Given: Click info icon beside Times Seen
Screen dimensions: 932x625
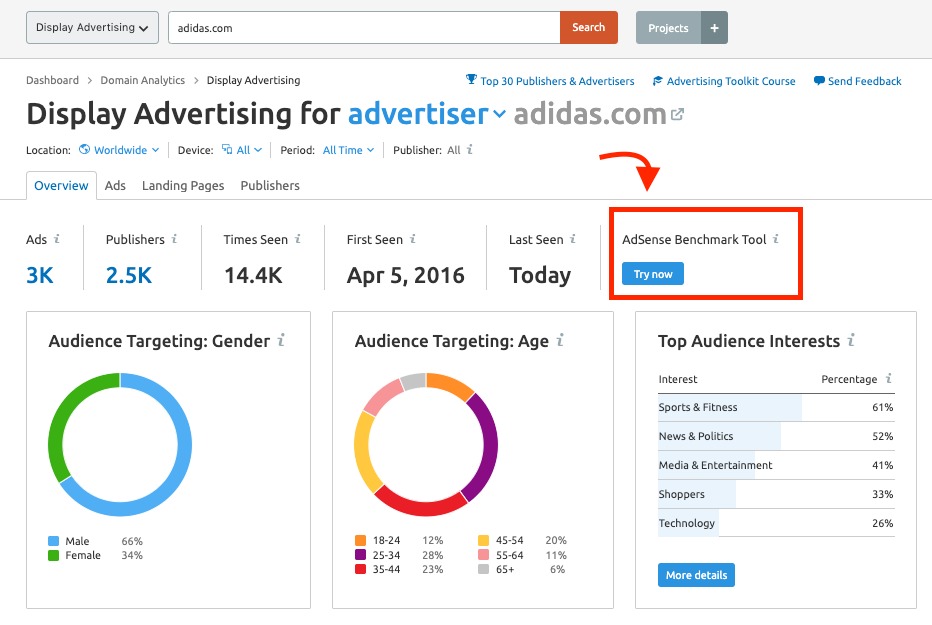Looking at the screenshot, I should click(x=298, y=239).
